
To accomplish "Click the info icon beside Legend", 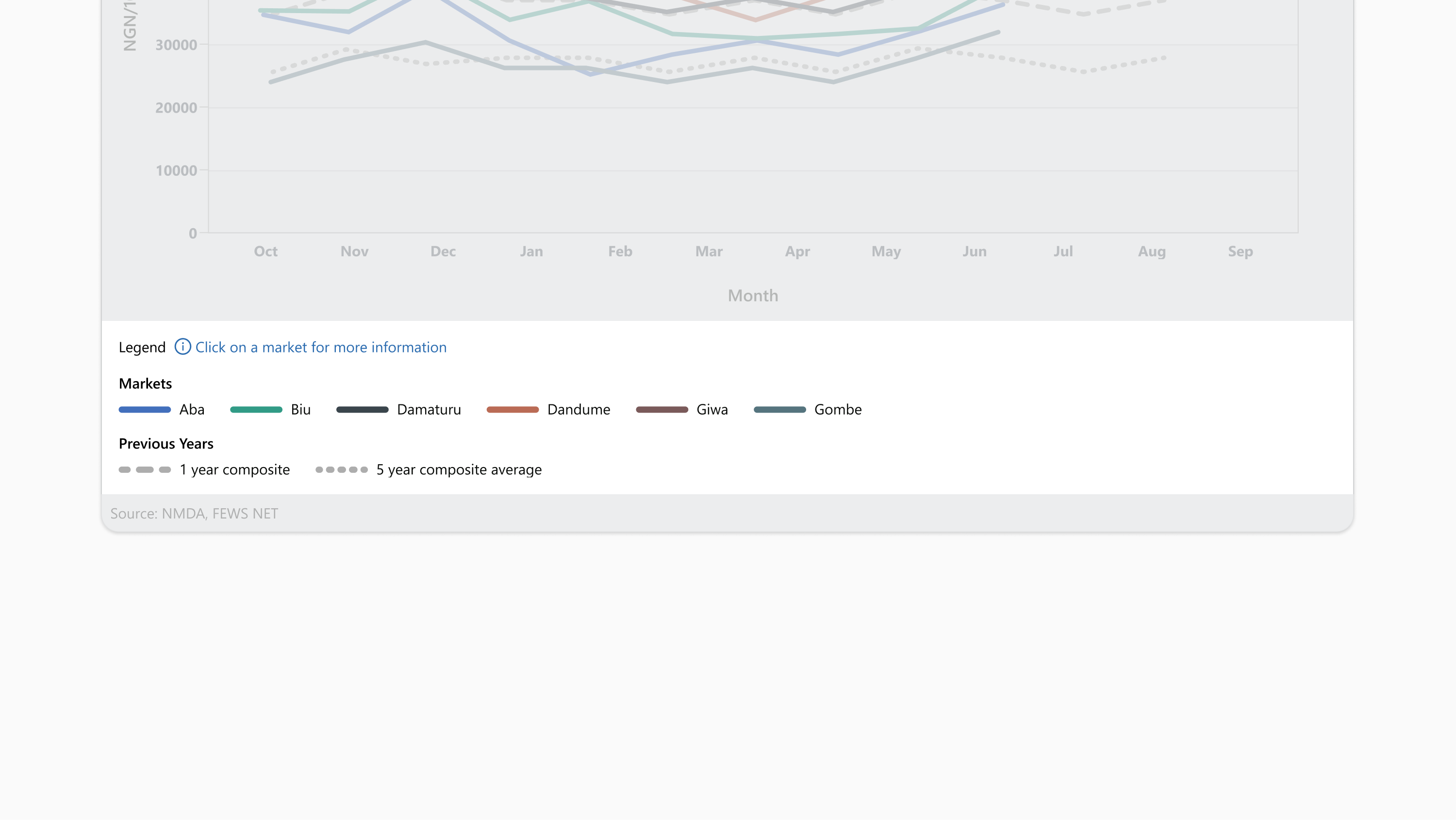I will [182, 347].
